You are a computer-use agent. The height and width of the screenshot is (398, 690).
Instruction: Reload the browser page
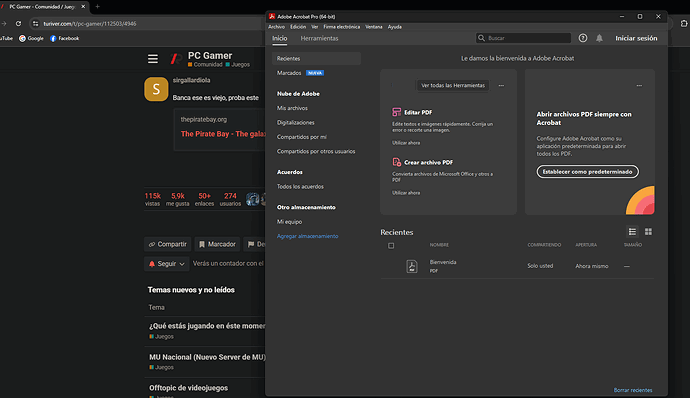click(18, 24)
